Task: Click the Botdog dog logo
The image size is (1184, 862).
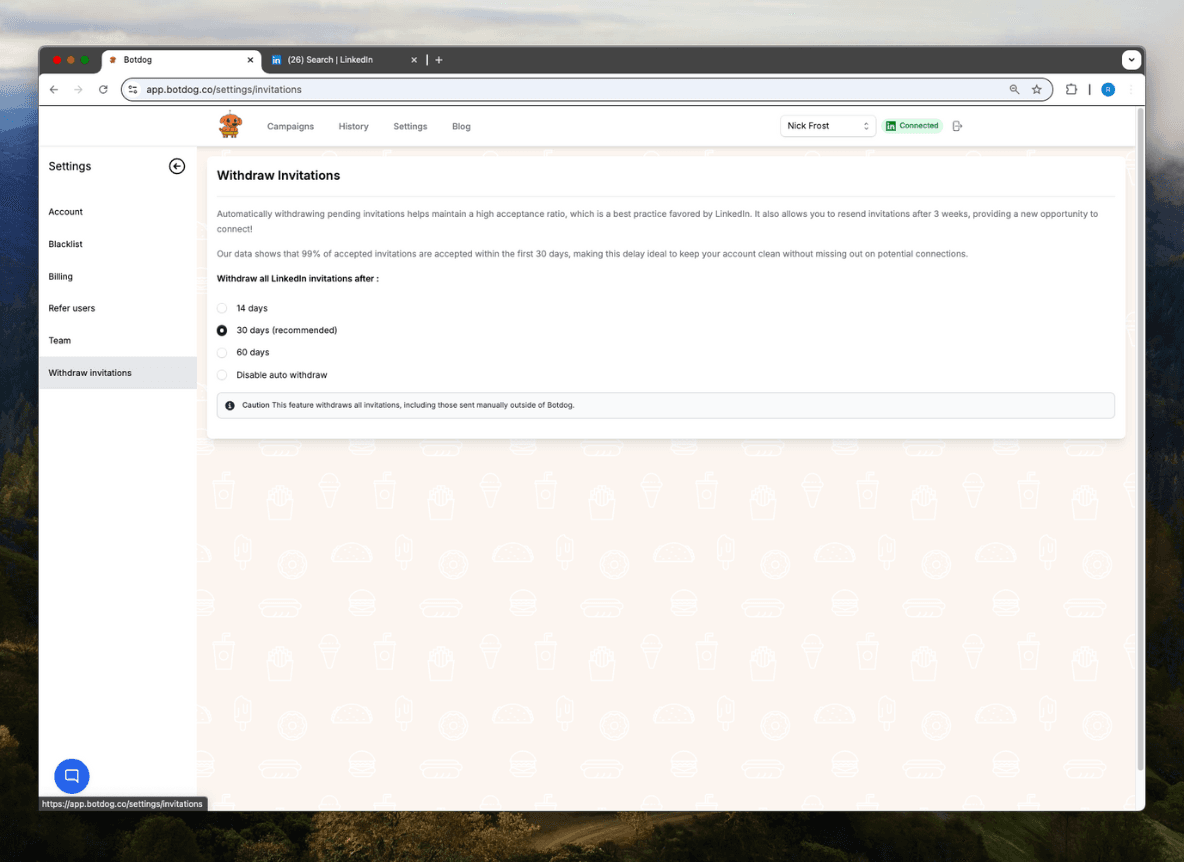Action: [230, 125]
